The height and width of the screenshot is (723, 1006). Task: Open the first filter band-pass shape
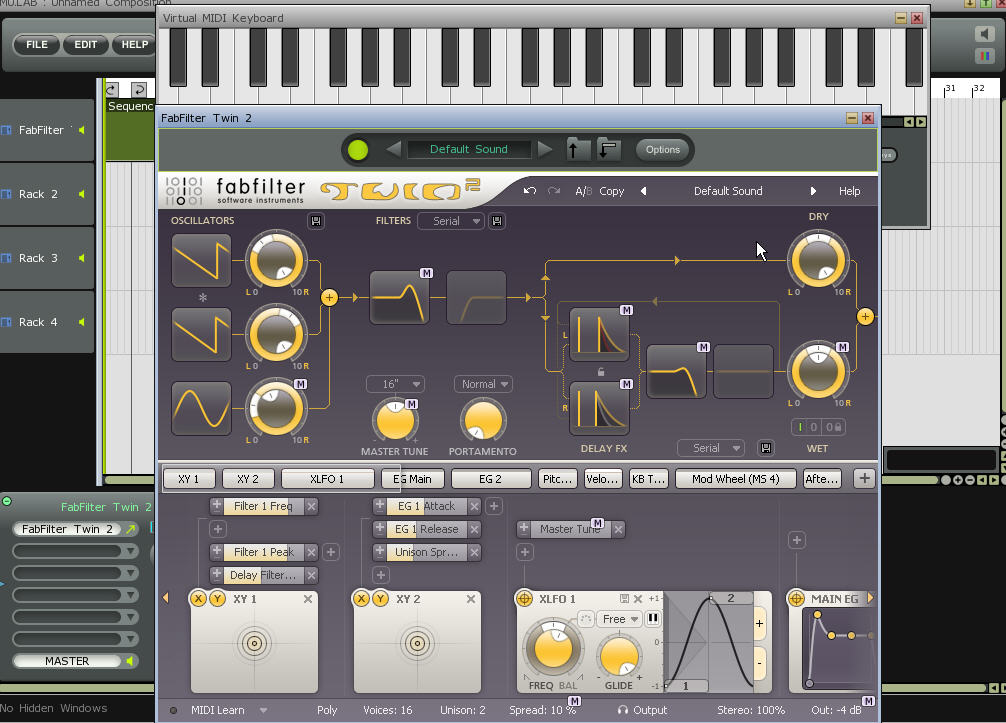coord(399,298)
